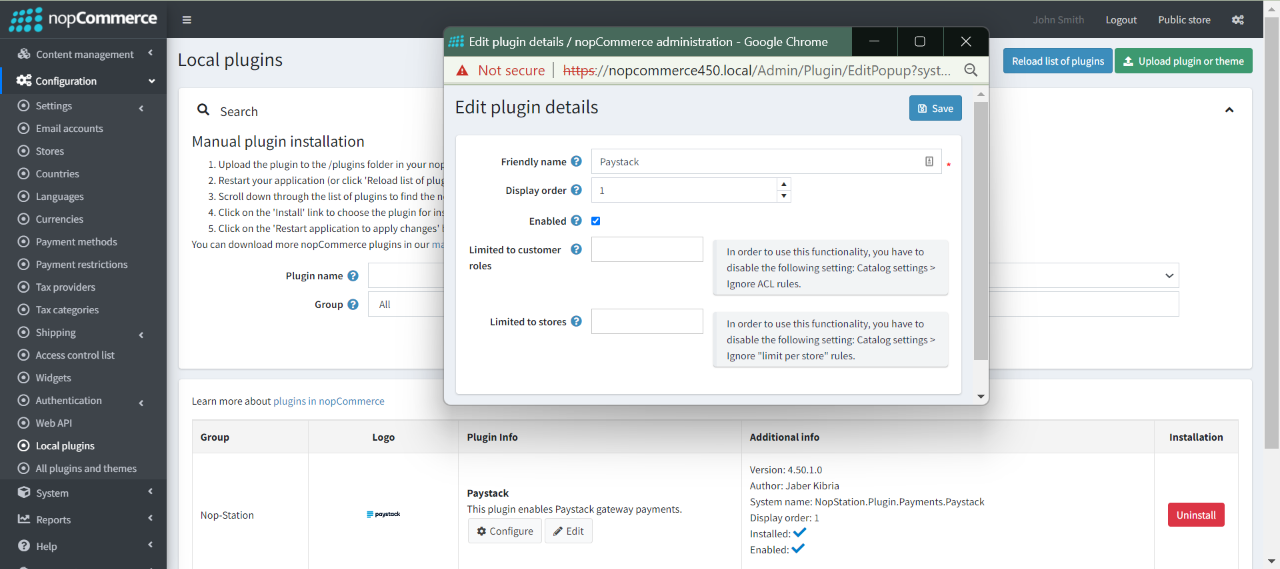Click the Logout link
Image resolution: width=1280 pixels, height=569 pixels.
pyautogui.click(x=1121, y=20)
